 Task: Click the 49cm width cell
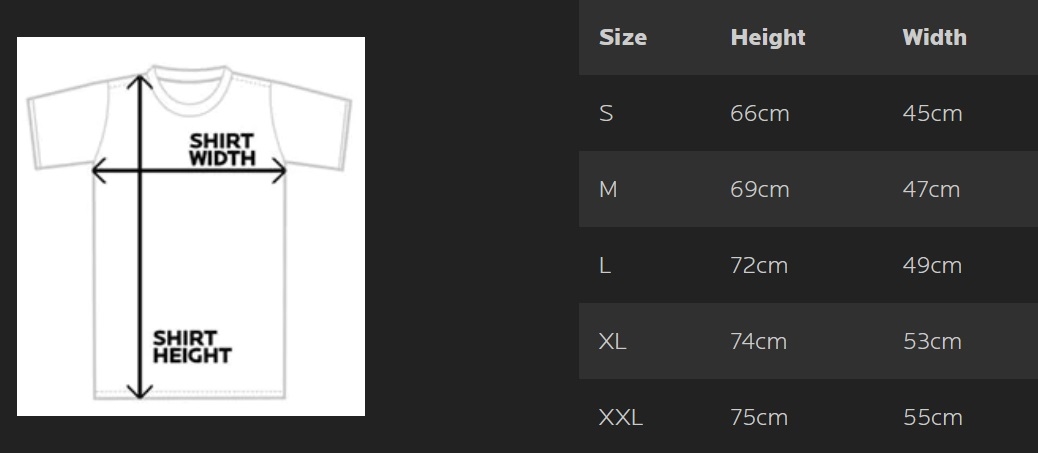[x=932, y=266]
